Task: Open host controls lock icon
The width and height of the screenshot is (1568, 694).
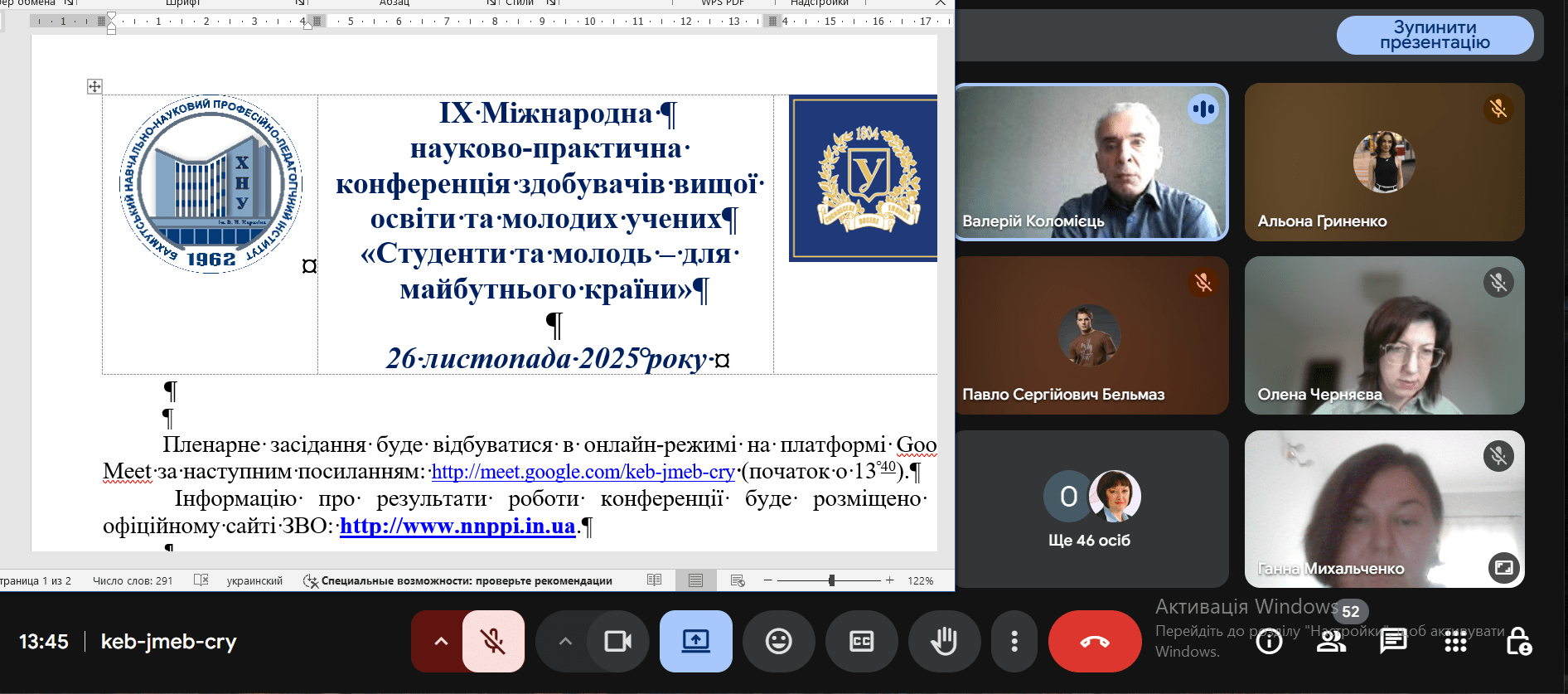Action: (x=1518, y=641)
